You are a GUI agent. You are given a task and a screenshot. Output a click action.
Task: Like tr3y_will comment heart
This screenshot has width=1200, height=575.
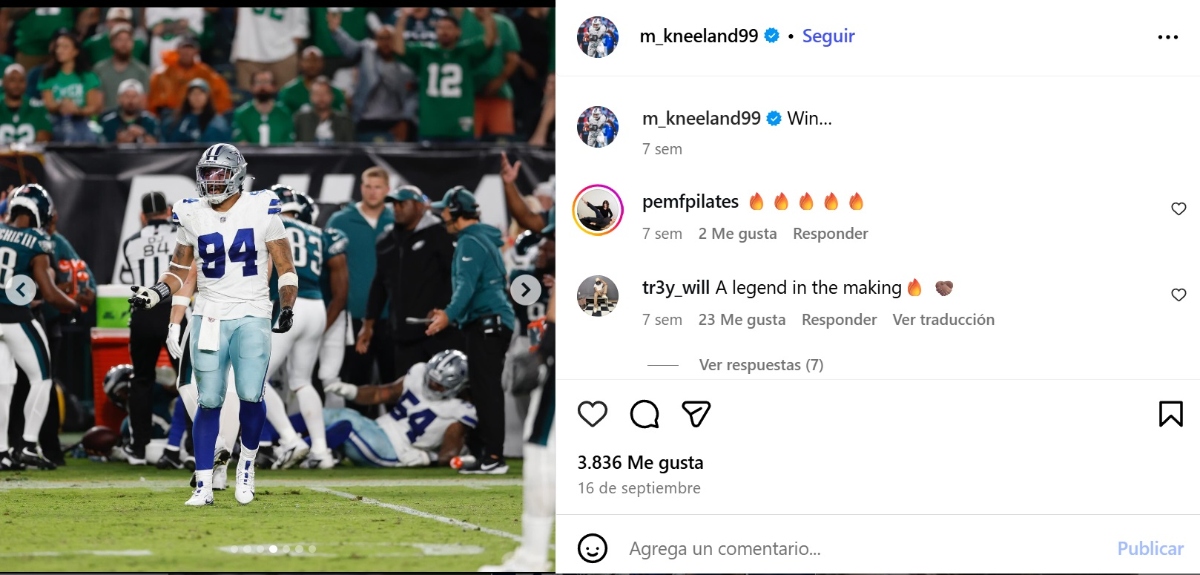click(1178, 295)
